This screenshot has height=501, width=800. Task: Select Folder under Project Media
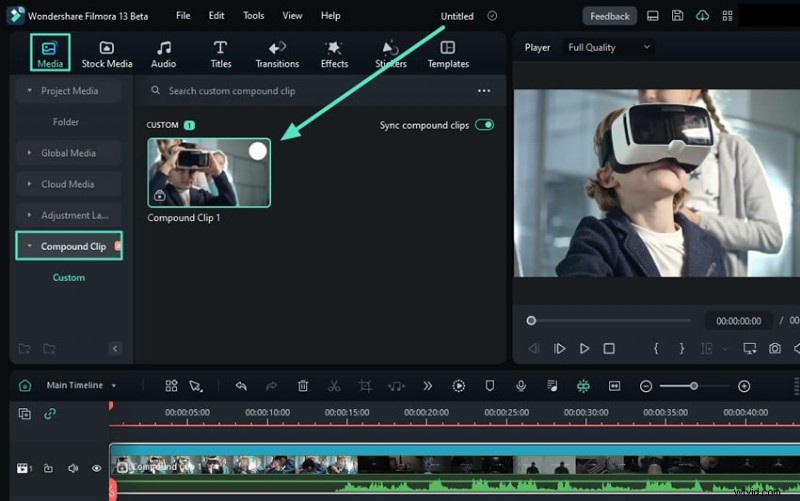coord(66,122)
